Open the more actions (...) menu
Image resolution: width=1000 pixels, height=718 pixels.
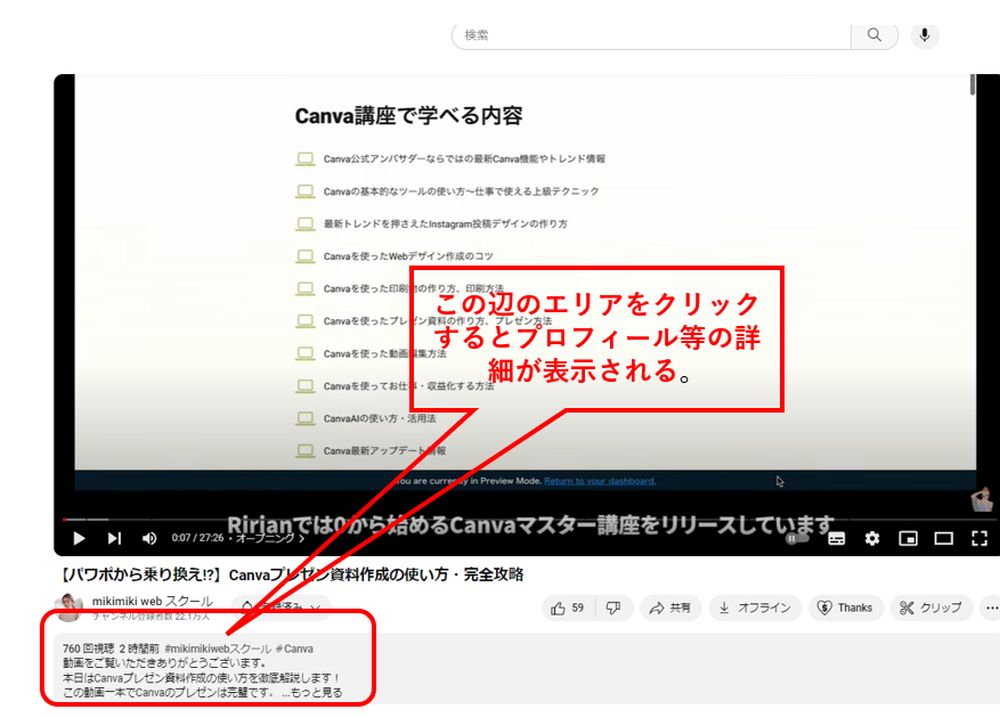click(x=990, y=607)
